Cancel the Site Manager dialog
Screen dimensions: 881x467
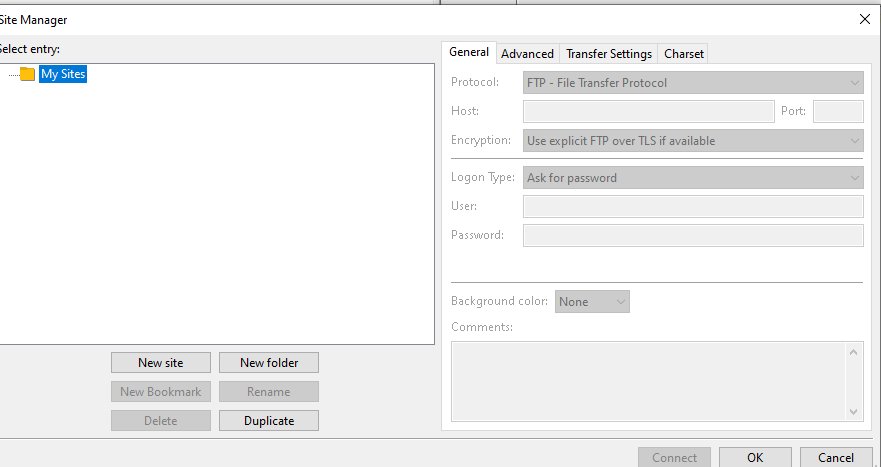click(x=836, y=457)
